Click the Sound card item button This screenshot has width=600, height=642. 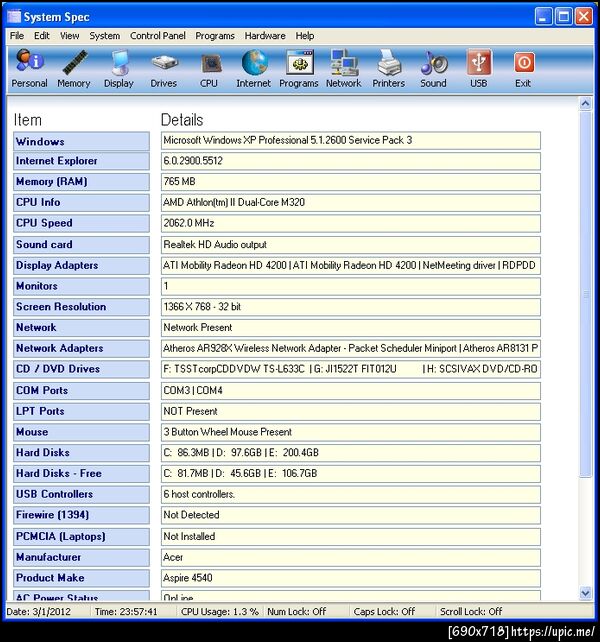point(81,245)
